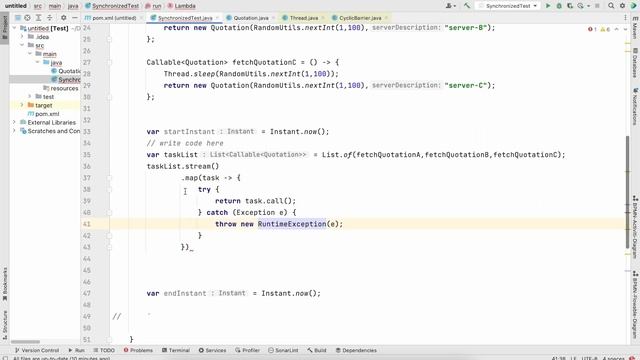Run with coverage icon

(x=570, y=6)
